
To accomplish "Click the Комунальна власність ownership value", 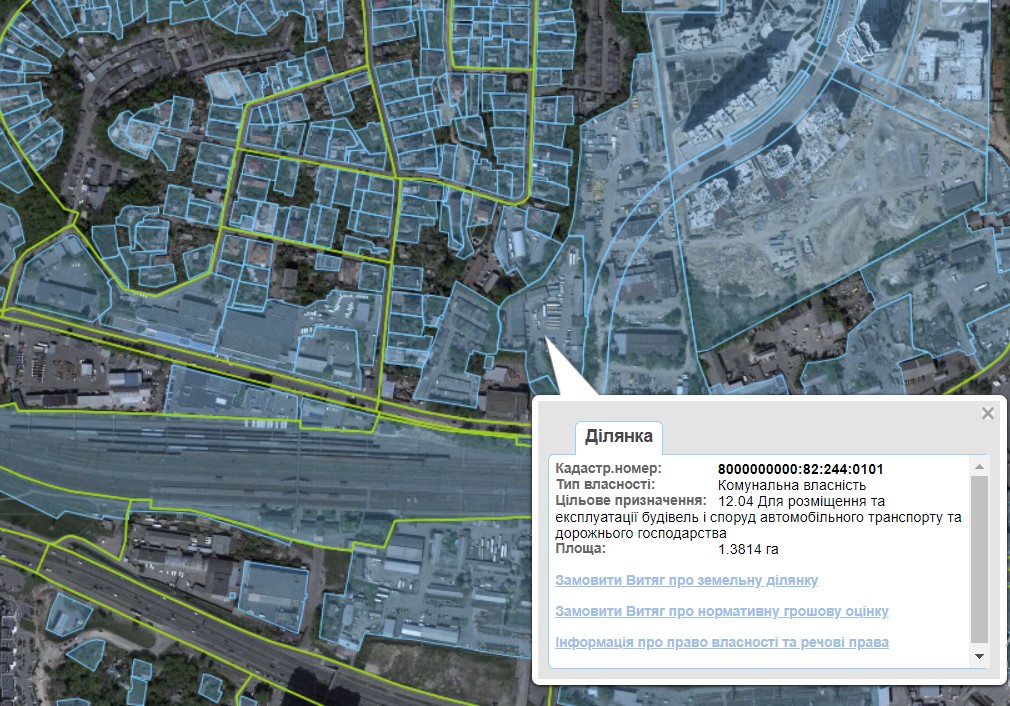I will tap(784, 485).
